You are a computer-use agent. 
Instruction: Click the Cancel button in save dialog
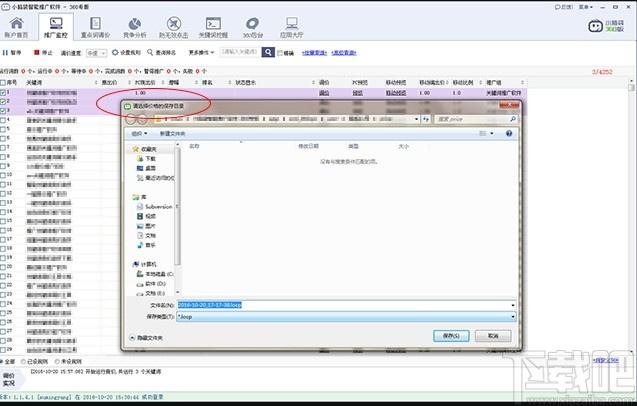click(x=493, y=336)
